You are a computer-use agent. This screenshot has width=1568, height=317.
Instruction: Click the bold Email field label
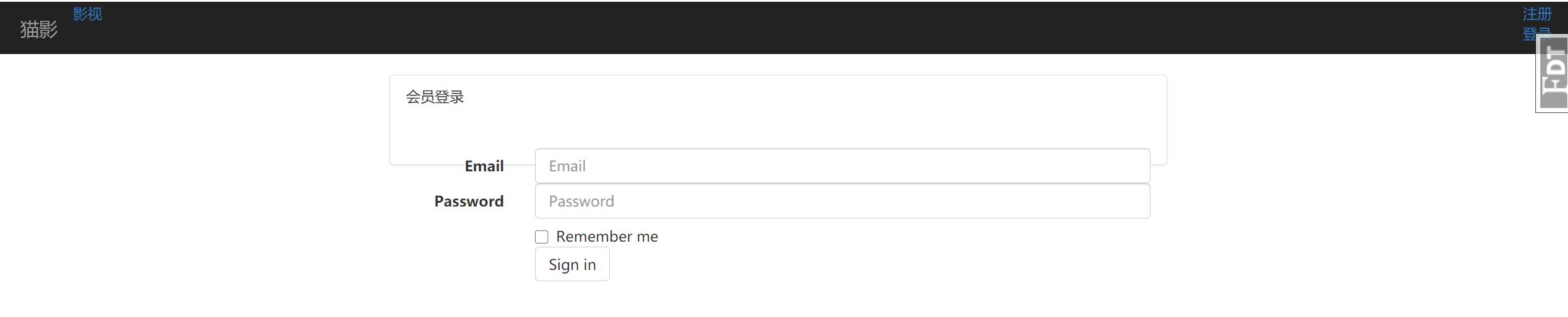(x=484, y=166)
